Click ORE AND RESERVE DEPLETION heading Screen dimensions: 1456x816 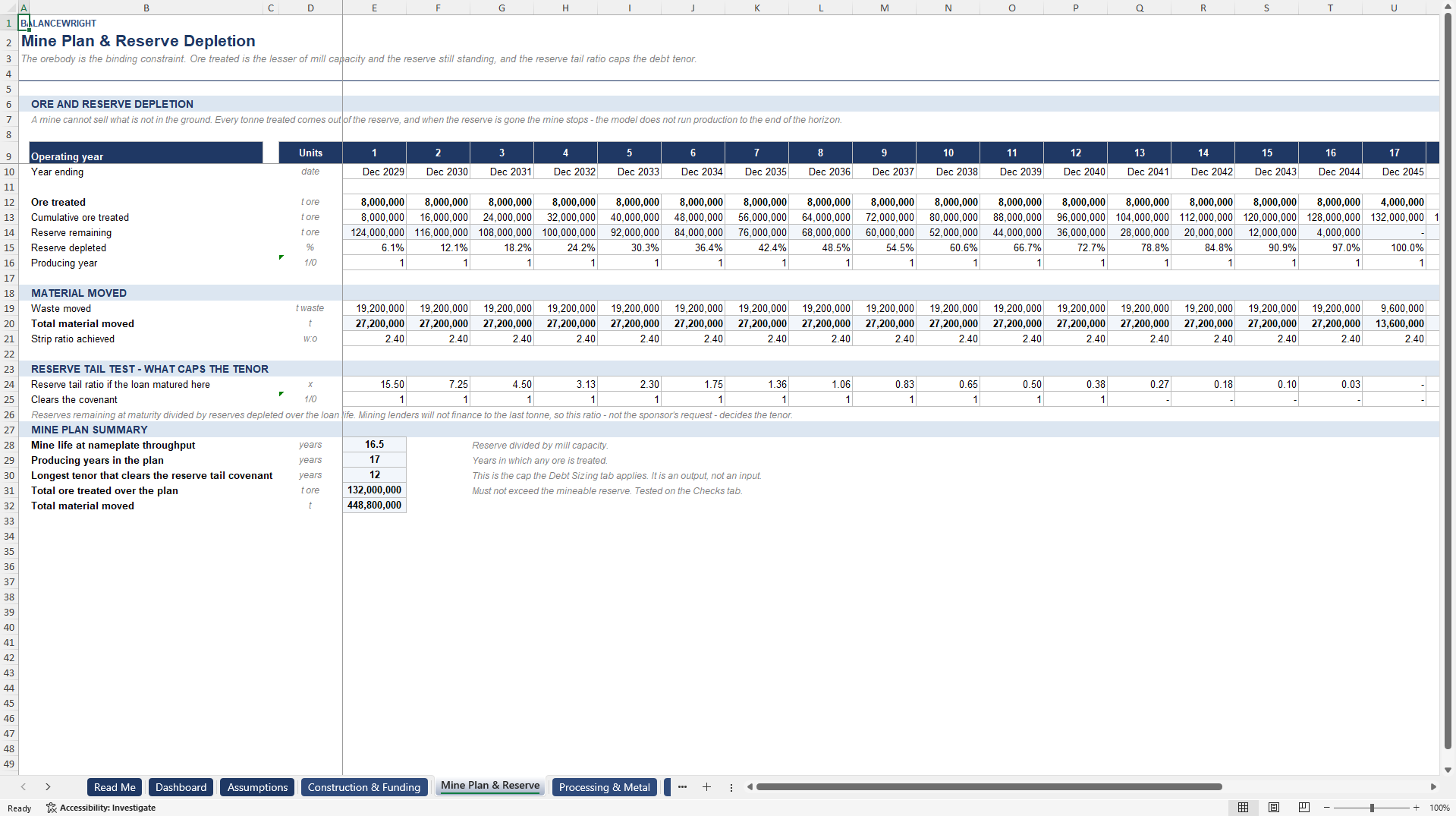pos(112,104)
